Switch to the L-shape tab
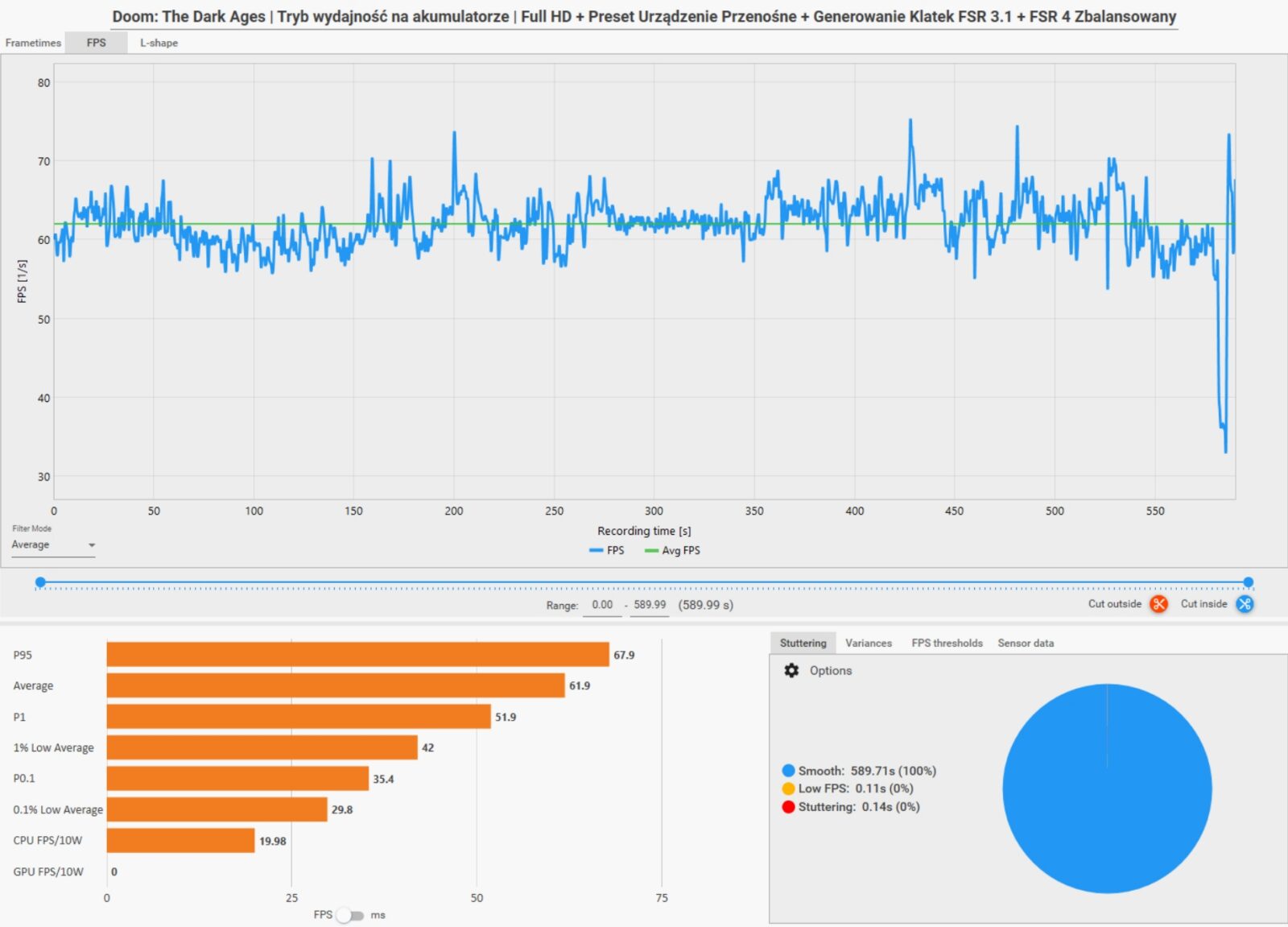The image size is (1288, 927). click(x=159, y=43)
